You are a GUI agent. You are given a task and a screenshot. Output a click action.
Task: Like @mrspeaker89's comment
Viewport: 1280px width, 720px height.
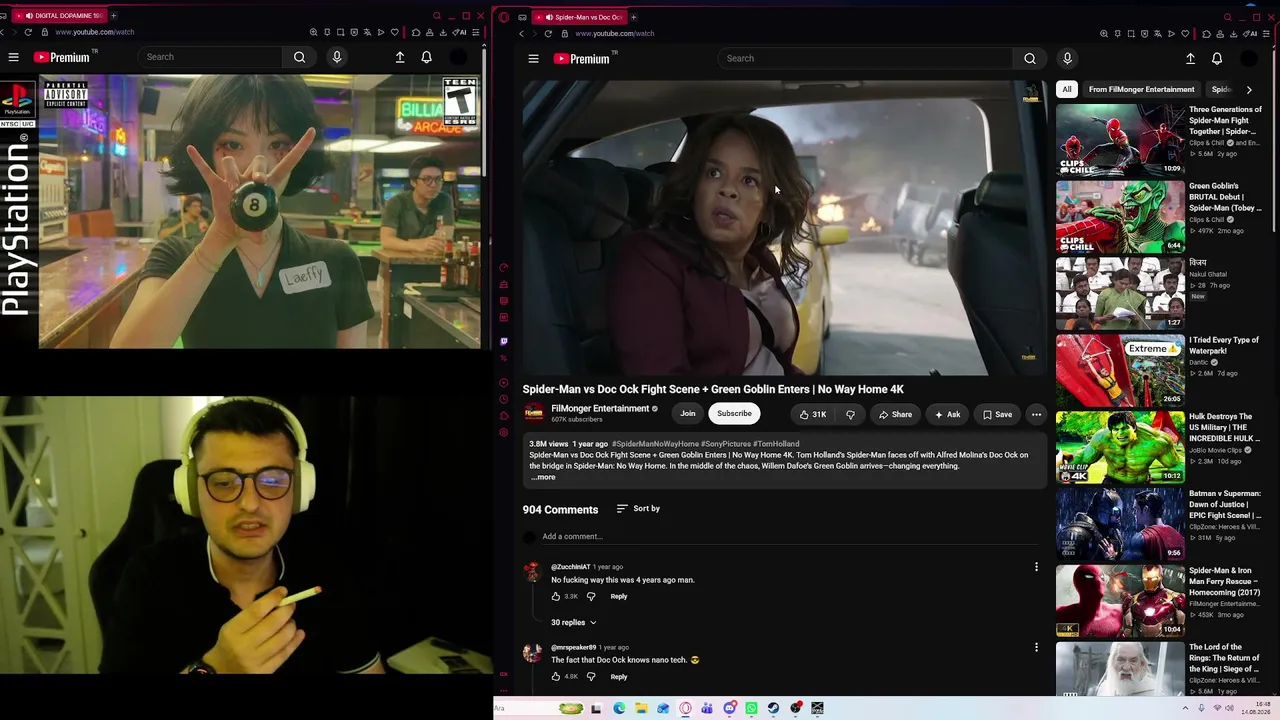[556, 677]
